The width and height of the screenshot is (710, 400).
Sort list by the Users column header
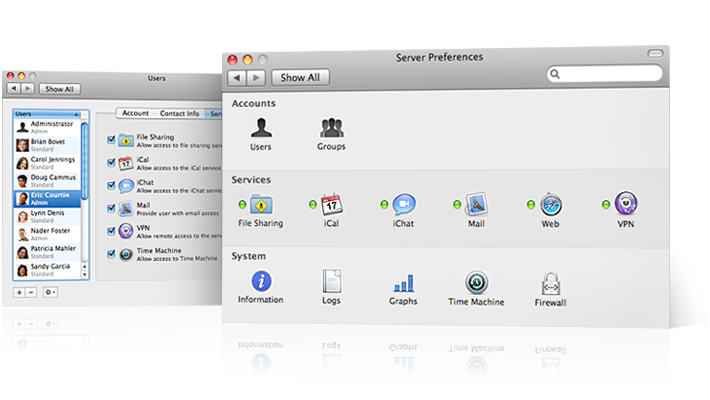coord(47,114)
